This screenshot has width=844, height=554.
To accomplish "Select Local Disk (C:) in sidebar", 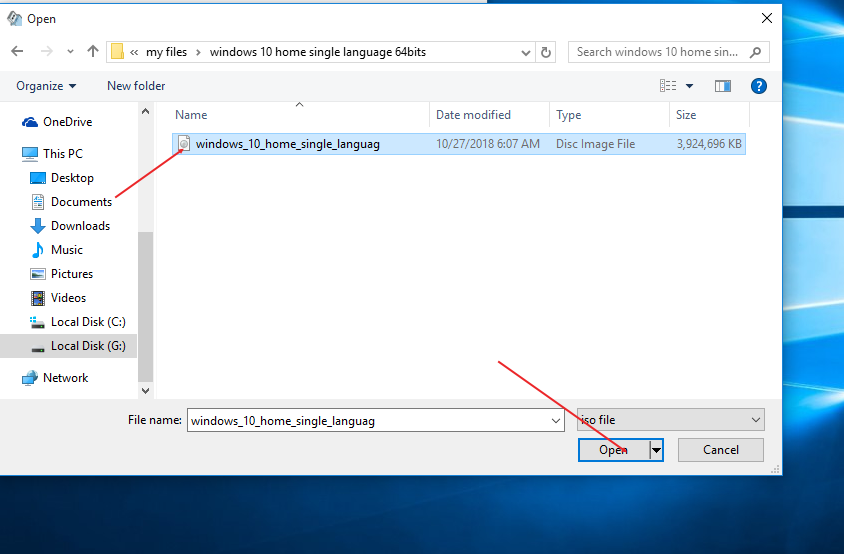I will 88,322.
